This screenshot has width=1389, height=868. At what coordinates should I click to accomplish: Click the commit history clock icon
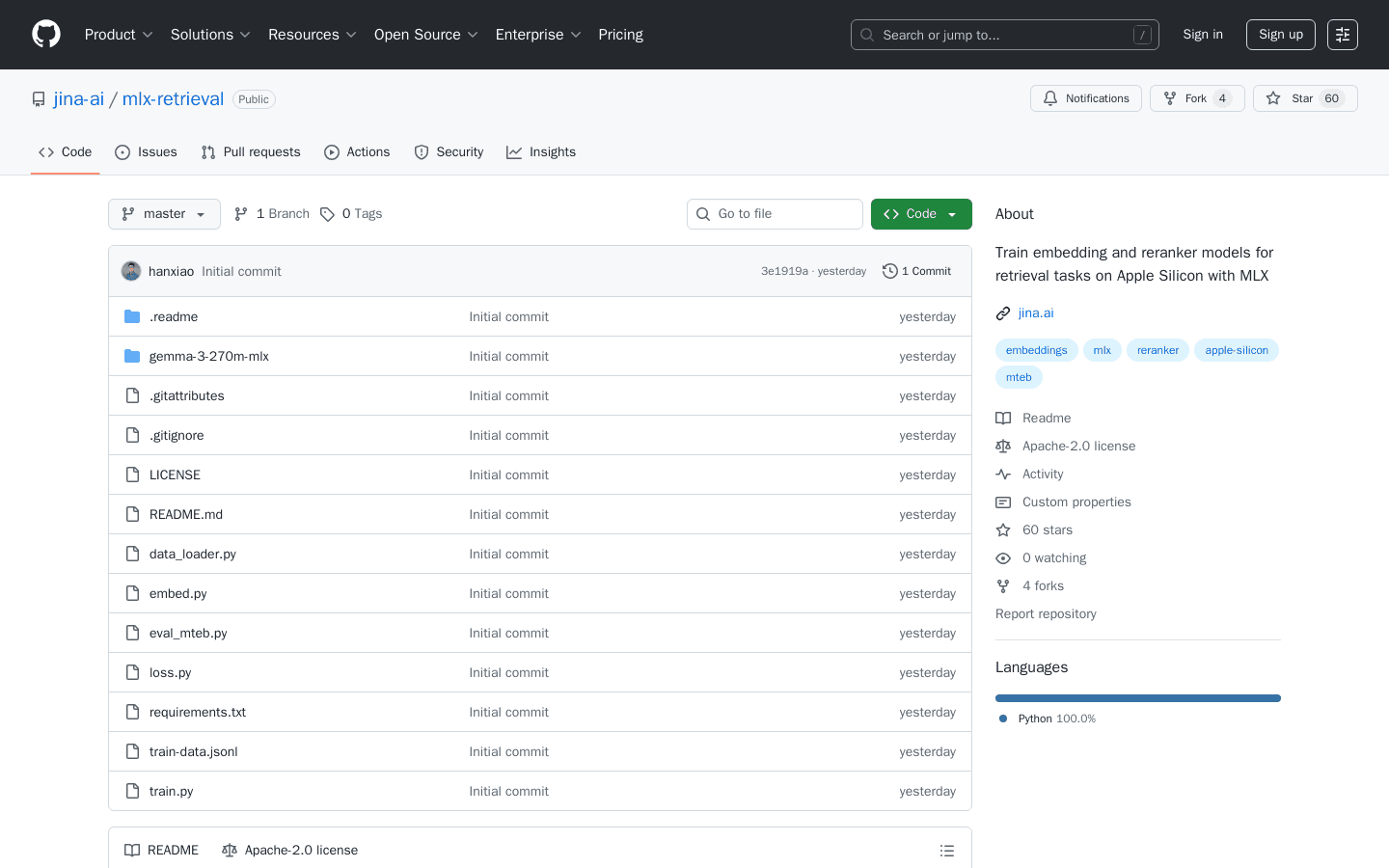889,271
